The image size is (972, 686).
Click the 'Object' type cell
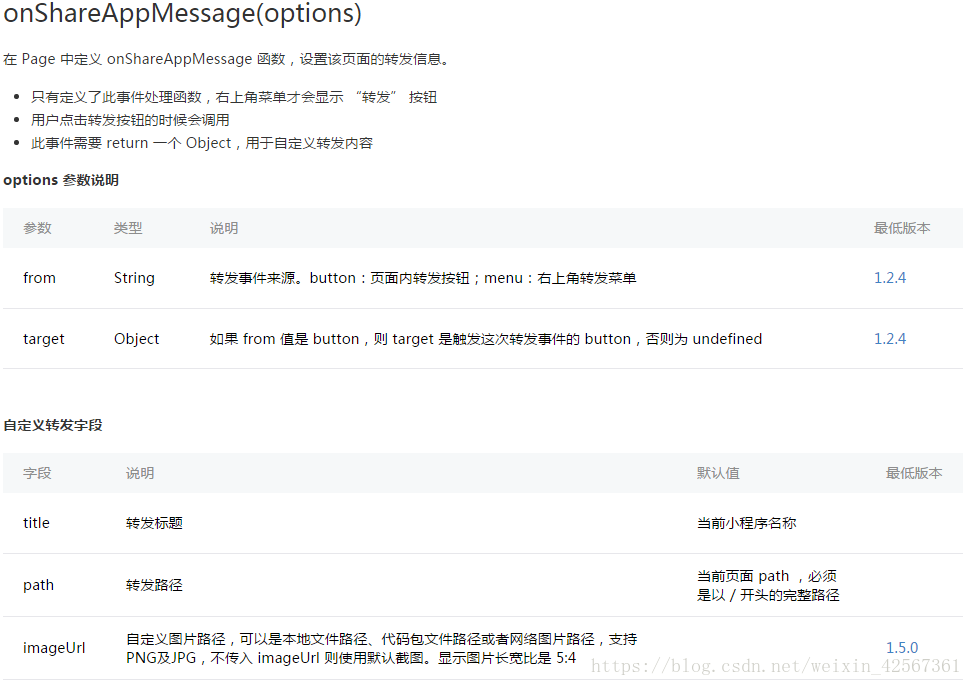coord(136,339)
